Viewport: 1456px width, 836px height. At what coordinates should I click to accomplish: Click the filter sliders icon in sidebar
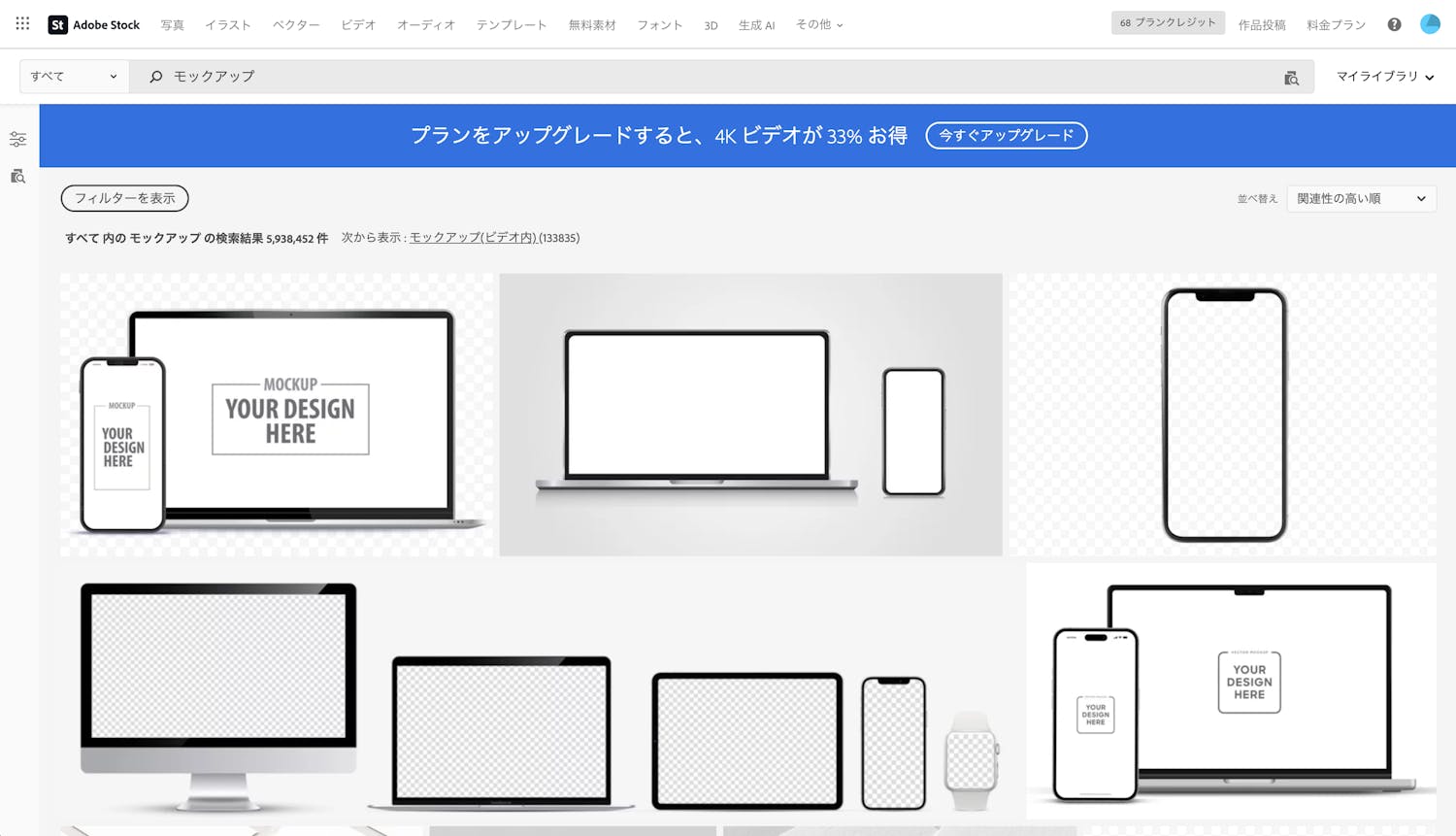[x=17, y=140]
